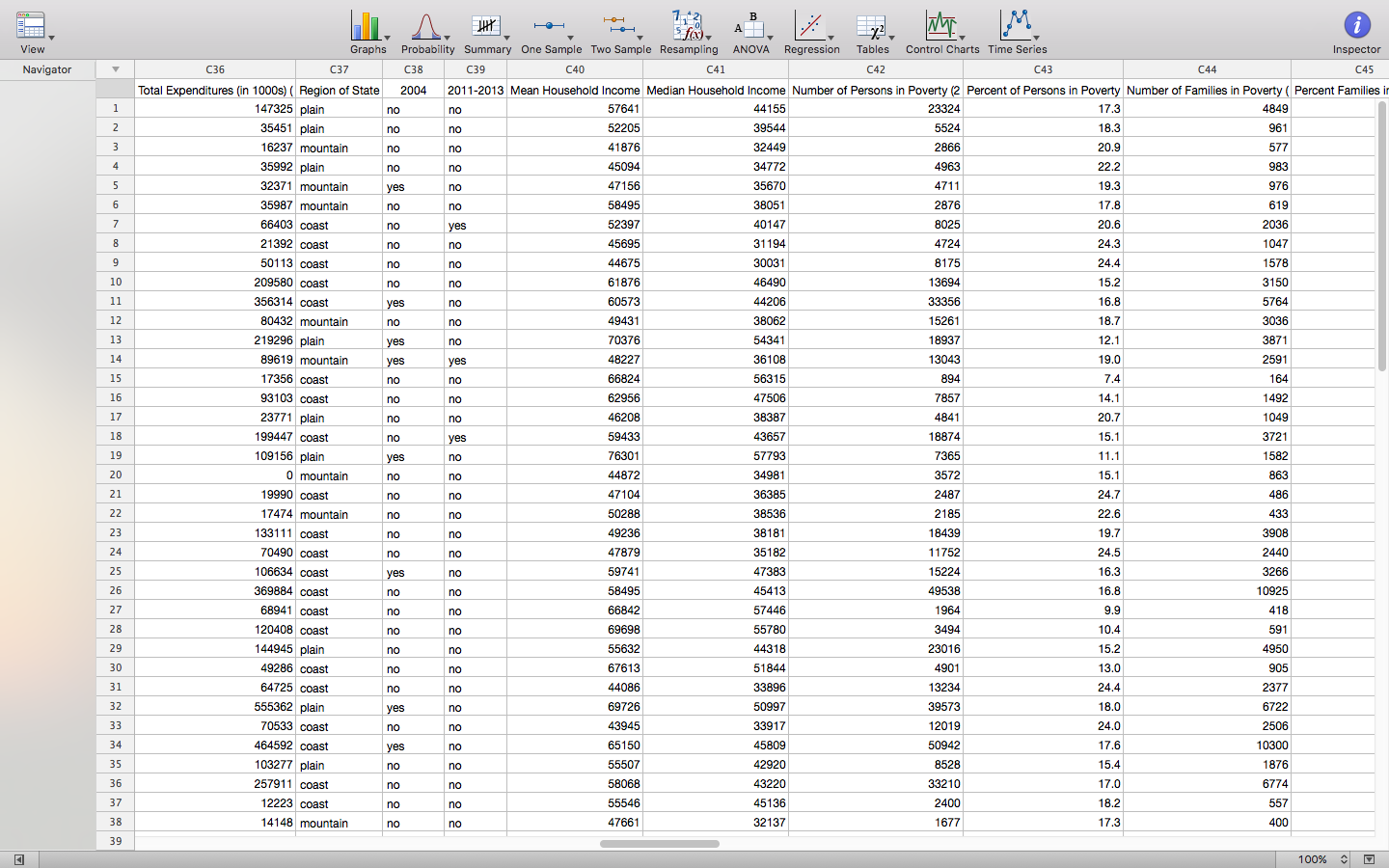Click Persons in Poverty cell 50942
The width and height of the screenshot is (1389, 868).
tap(876, 746)
